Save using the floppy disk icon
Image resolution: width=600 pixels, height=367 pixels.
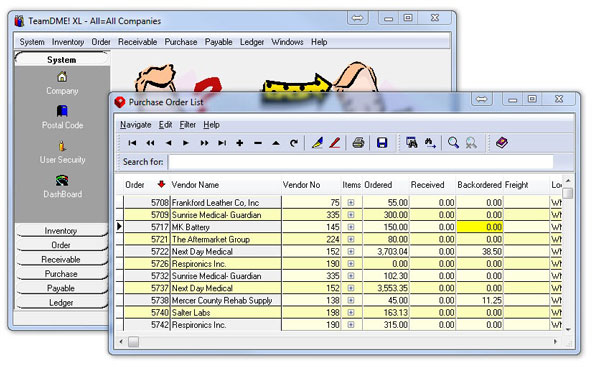(382, 143)
